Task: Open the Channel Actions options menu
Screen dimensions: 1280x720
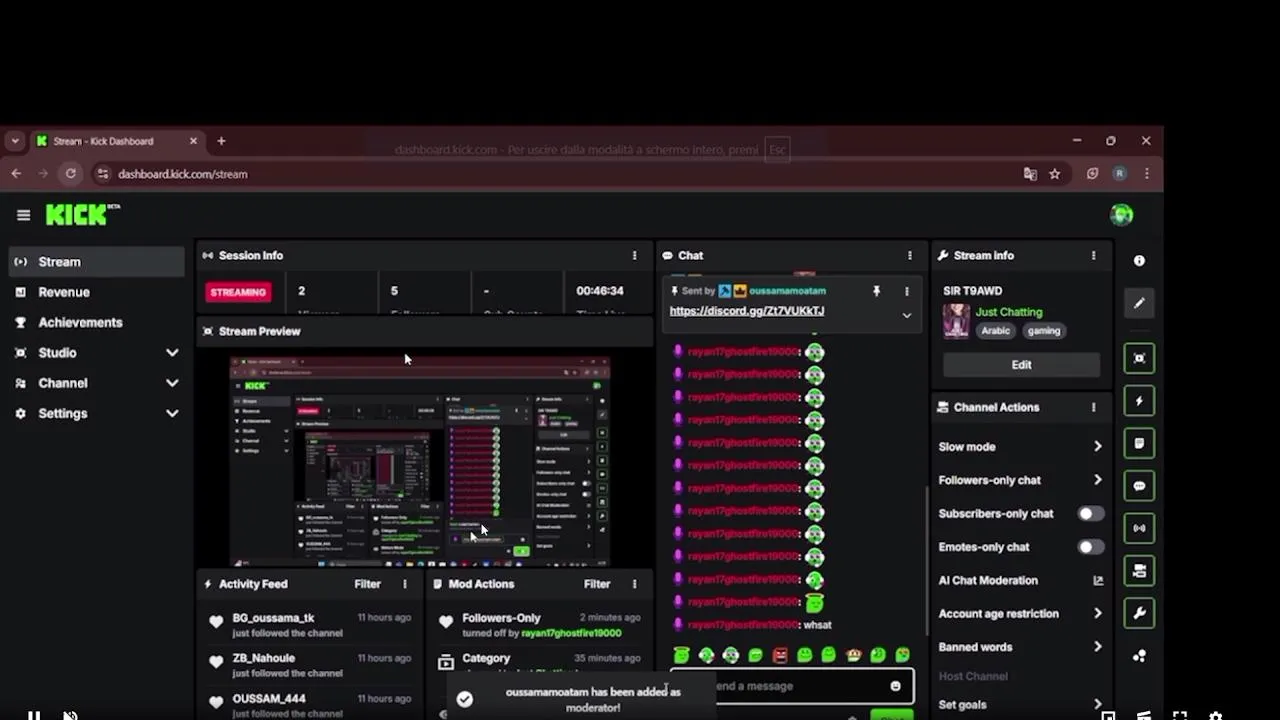Action: click(1093, 408)
